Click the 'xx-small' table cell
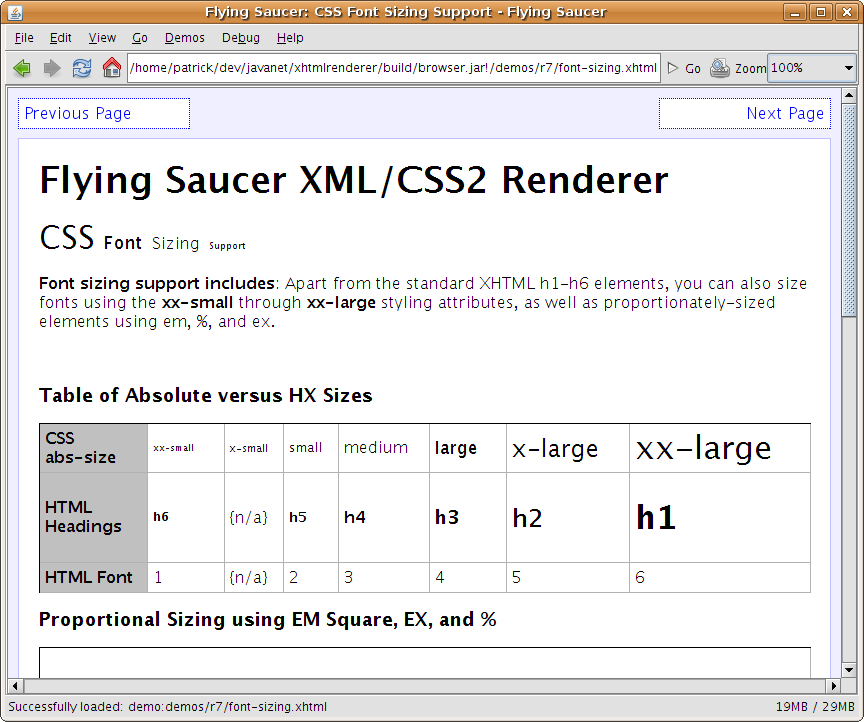This screenshot has height=722, width=864. (186, 448)
